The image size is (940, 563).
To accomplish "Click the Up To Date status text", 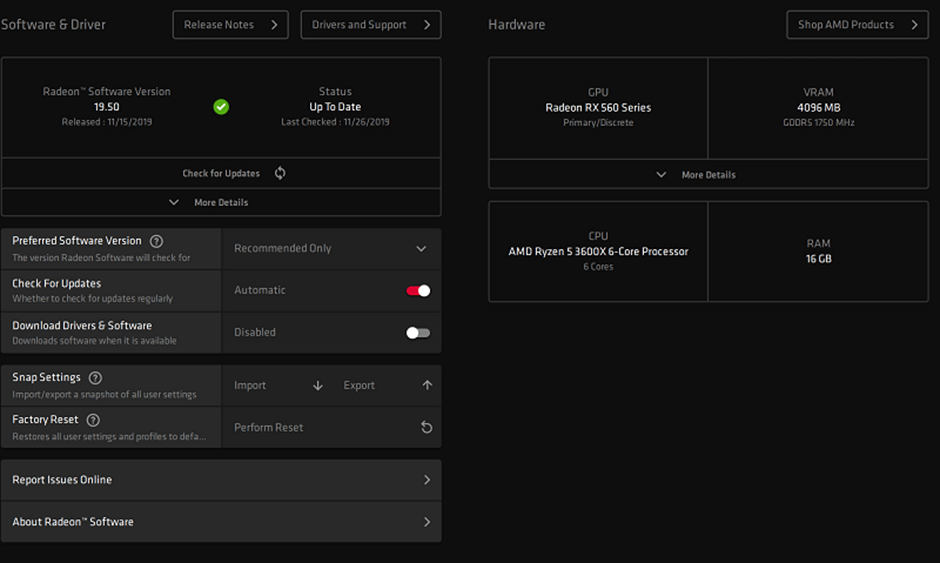I will pos(335,107).
